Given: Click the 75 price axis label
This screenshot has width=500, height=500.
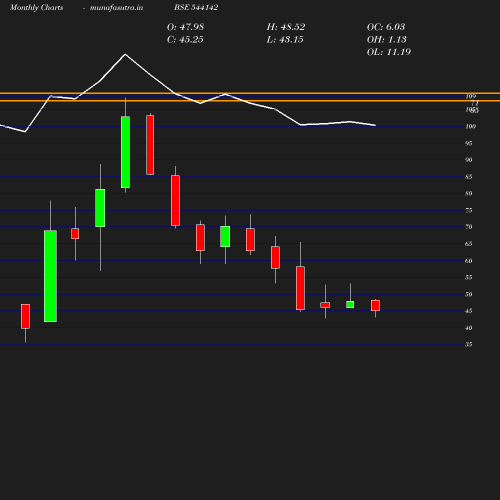Looking at the screenshot, I should pyautogui.click(x=469, y=210).
